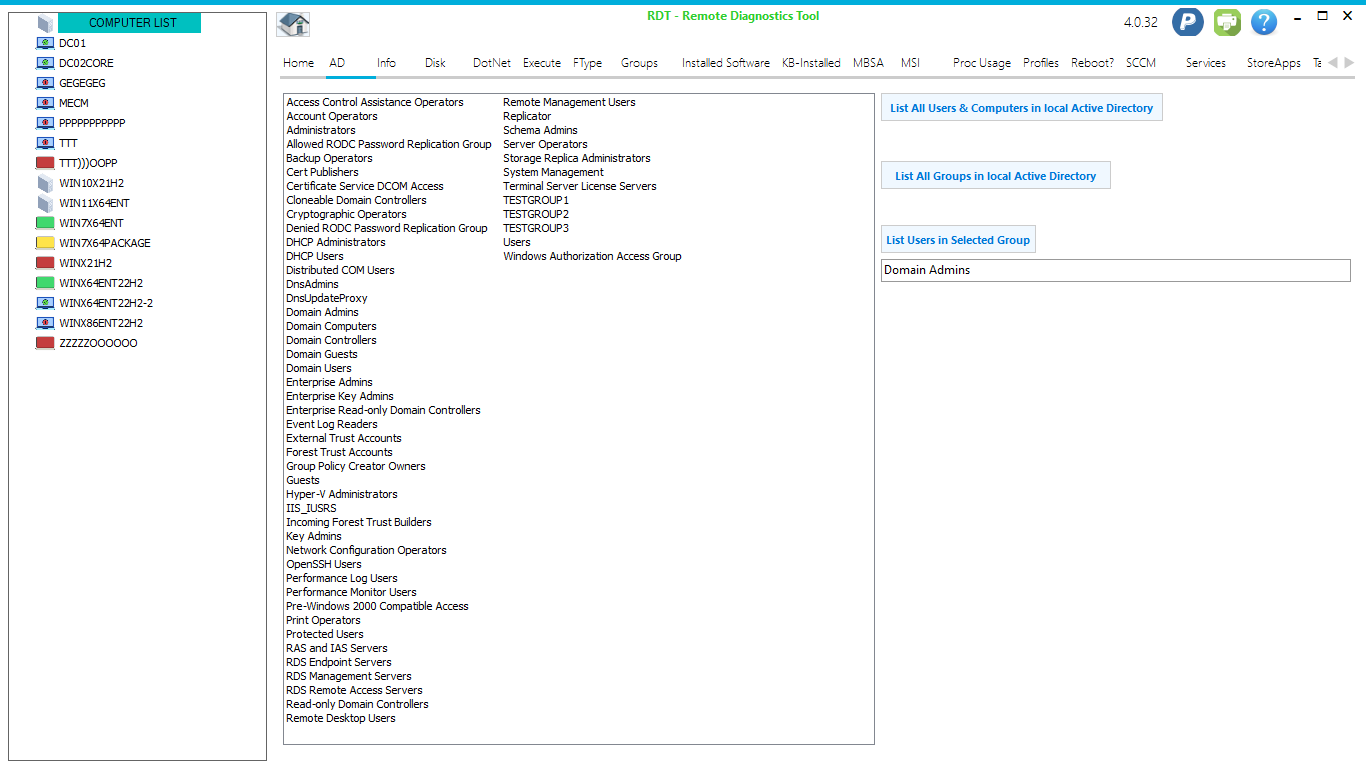Open the KB-Installed tab
The image size is (1366, 768).
[x=811, y=63]
